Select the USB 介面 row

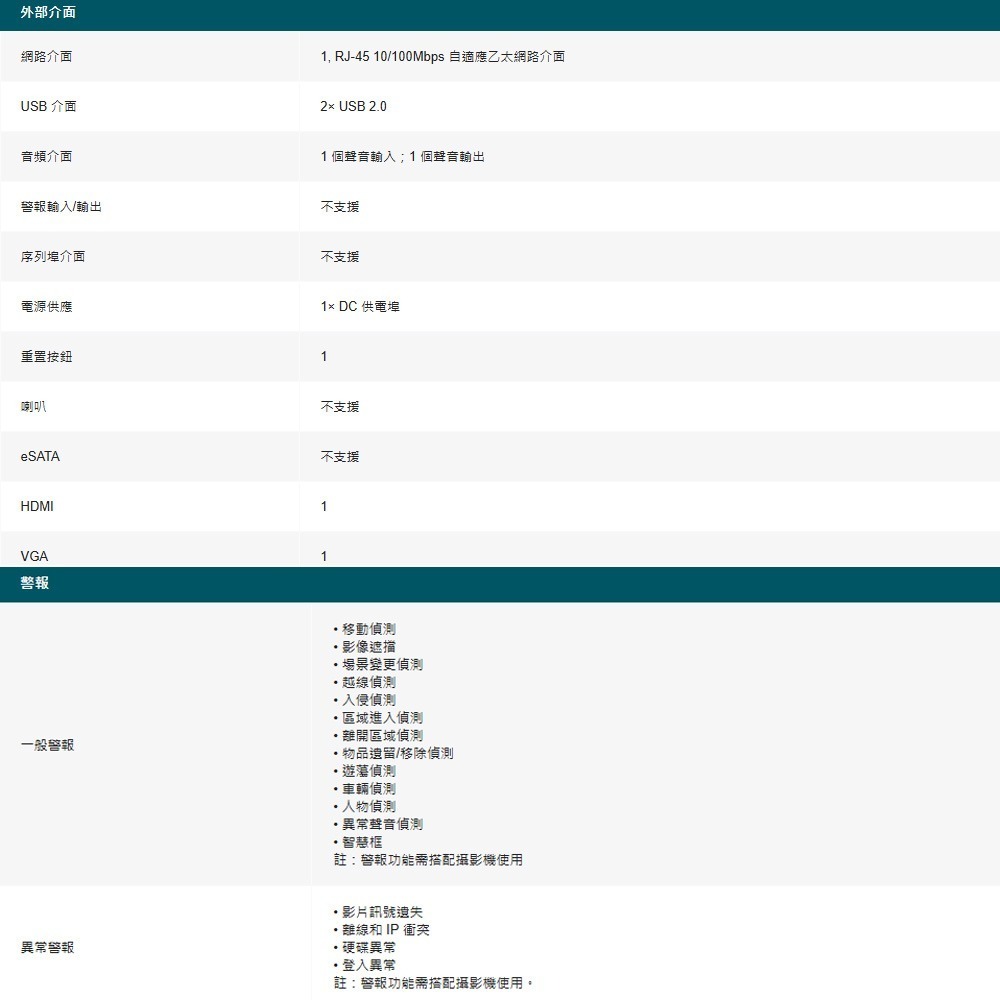(46, 106)
